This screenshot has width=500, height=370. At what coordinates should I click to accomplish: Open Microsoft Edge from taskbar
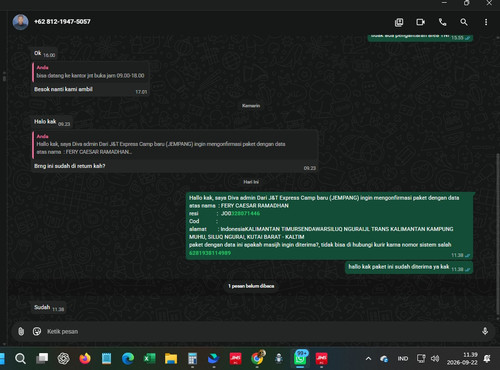click(x=128, y=359)
